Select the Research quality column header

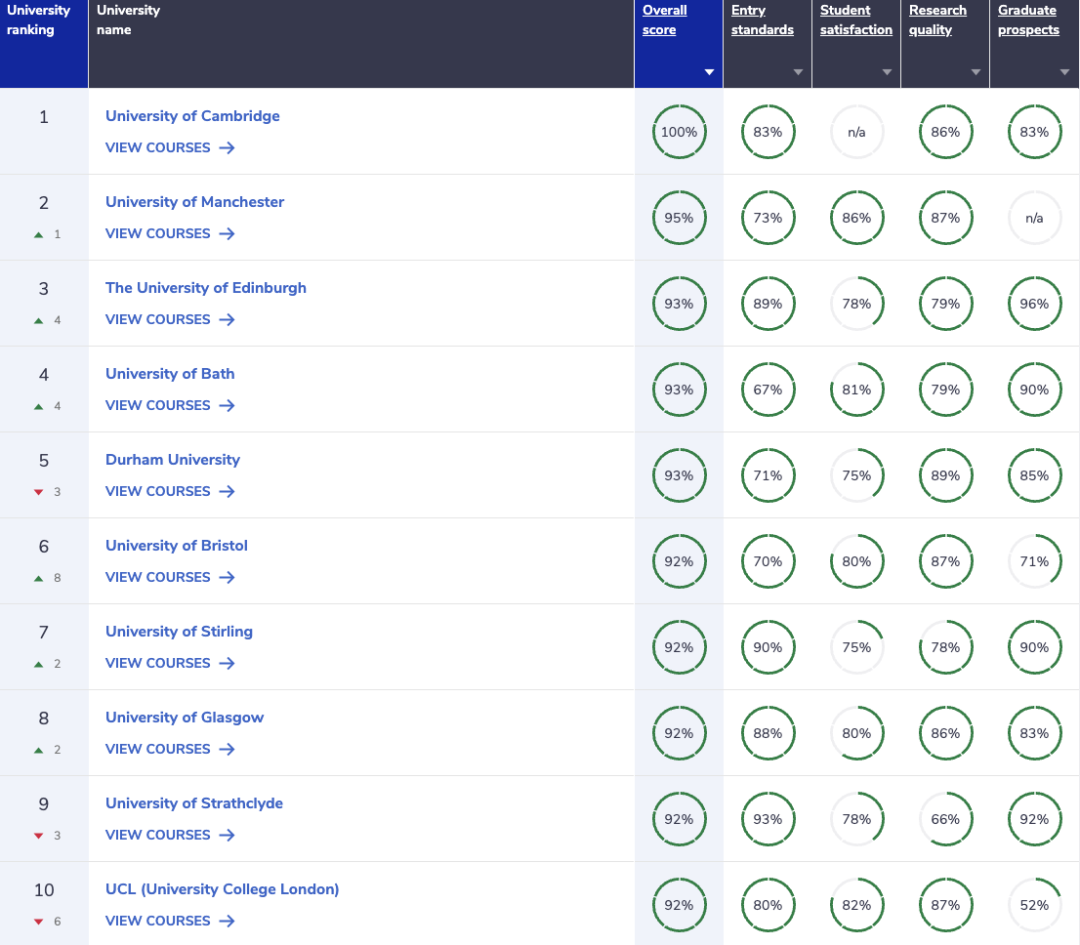click(x=937, y=20)
